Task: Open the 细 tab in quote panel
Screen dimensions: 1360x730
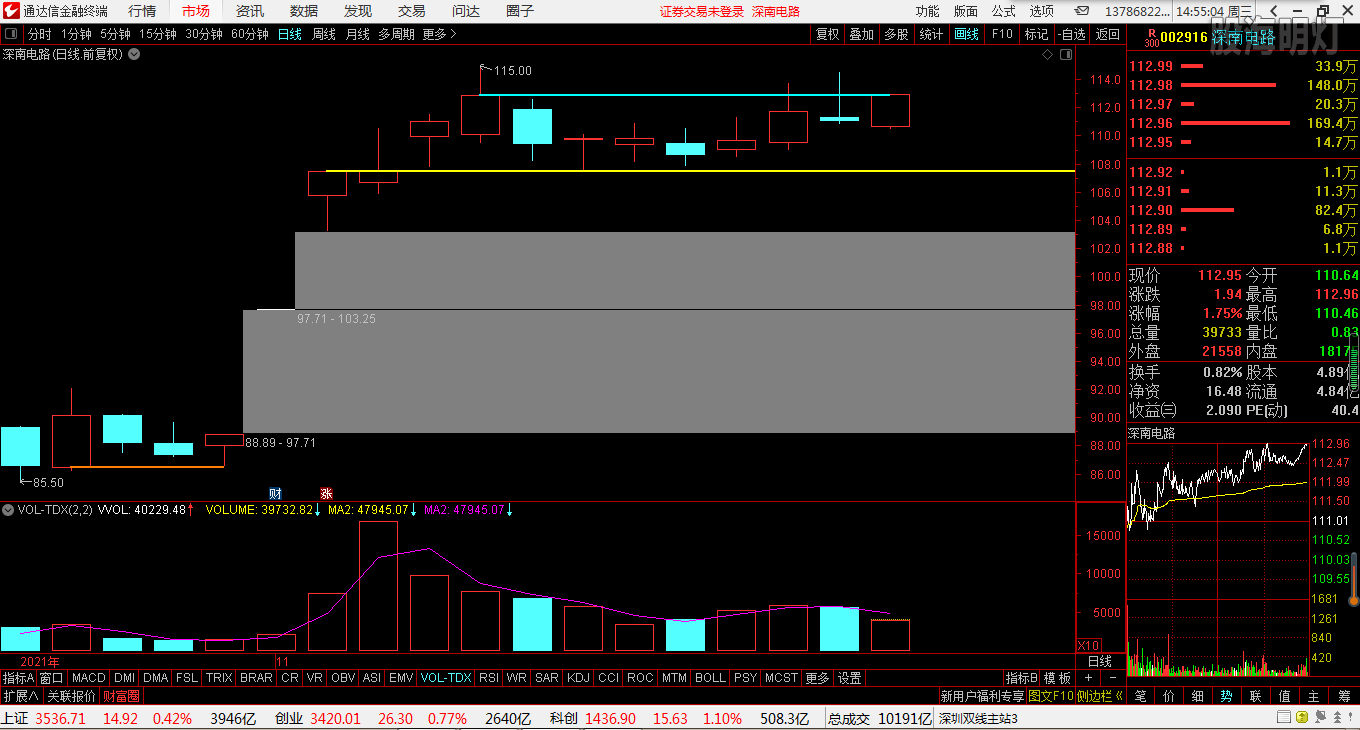Action: [x=1198, y=696]
